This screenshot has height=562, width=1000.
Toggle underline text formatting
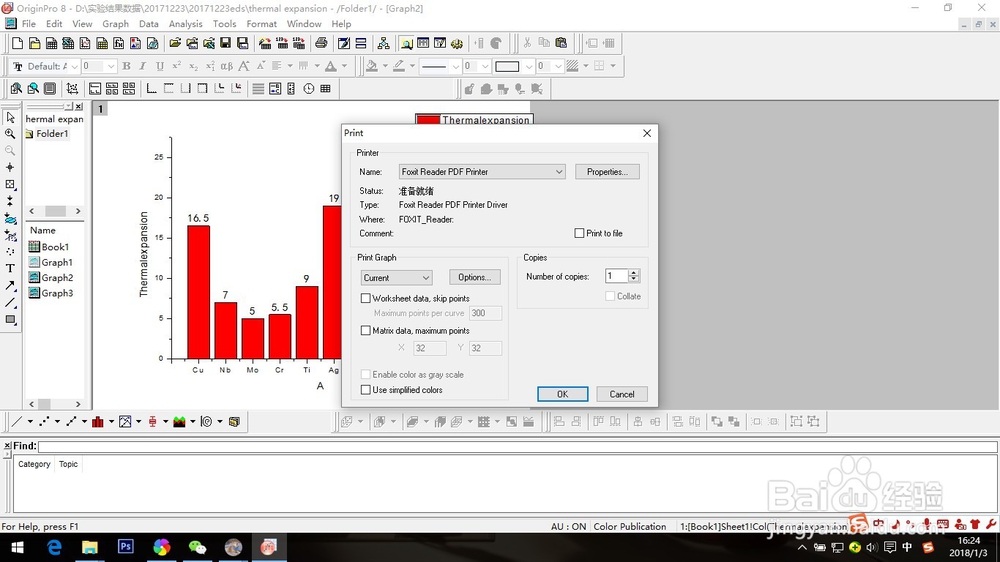pos(159,66)
